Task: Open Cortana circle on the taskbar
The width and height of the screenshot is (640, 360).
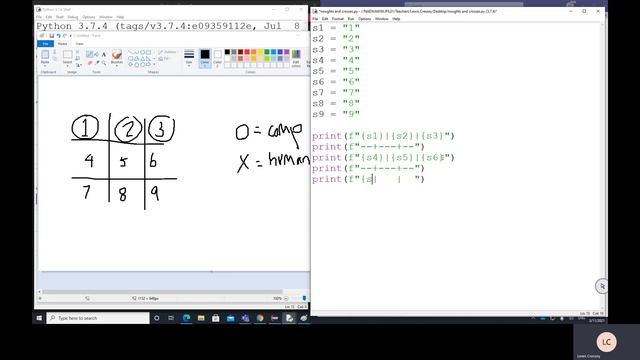Action: (156, 318)
